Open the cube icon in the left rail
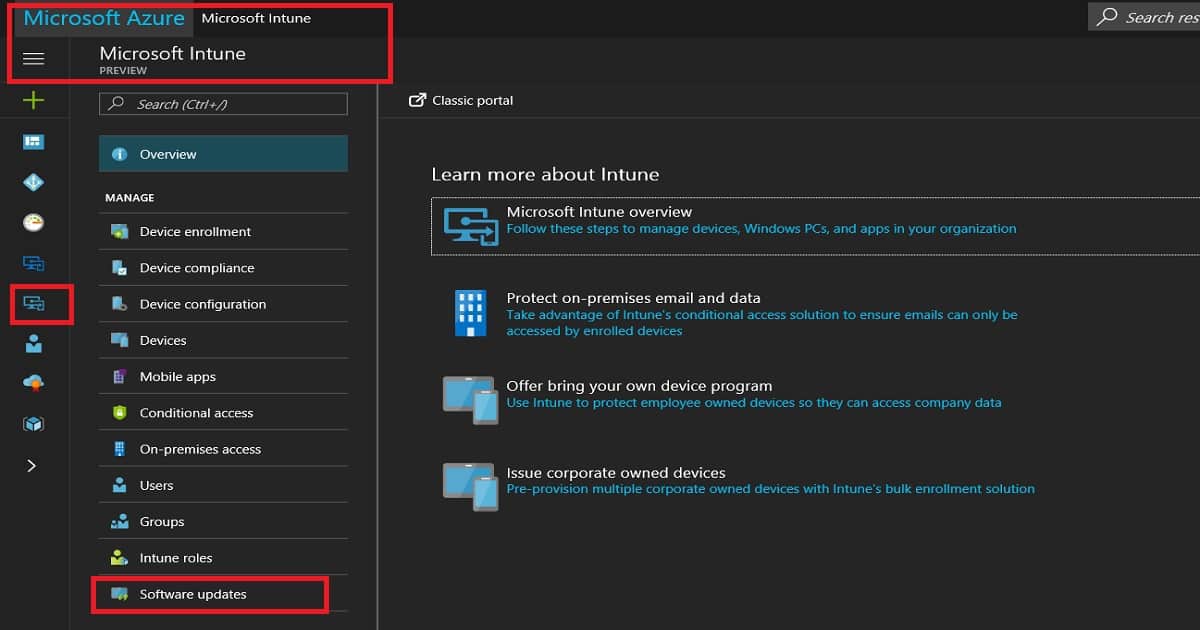The height and width of the screenshot is (630, 1200). [34, 424]
